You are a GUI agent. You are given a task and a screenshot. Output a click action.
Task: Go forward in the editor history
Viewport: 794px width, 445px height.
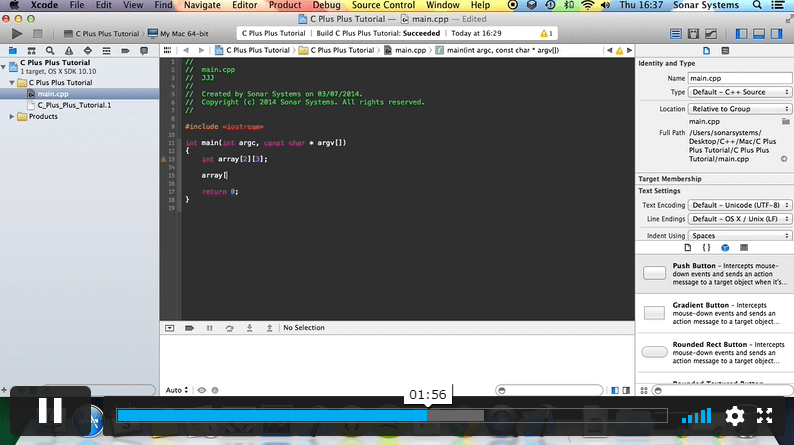201,50
